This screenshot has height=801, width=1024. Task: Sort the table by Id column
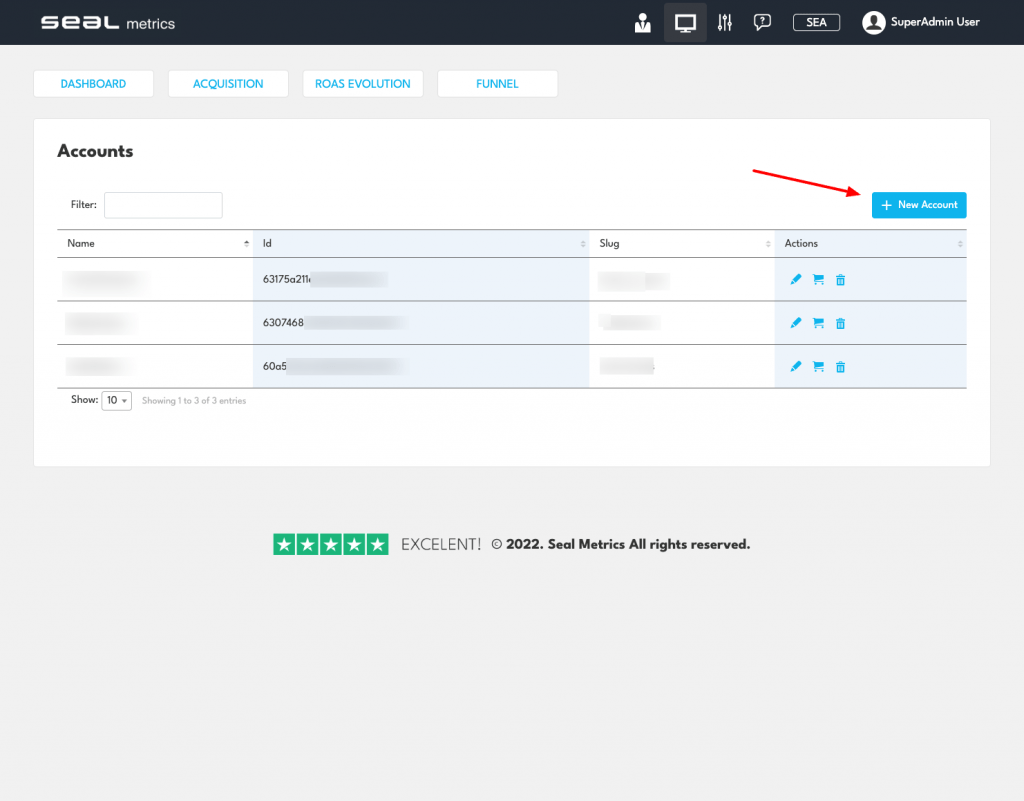(420, 243)
